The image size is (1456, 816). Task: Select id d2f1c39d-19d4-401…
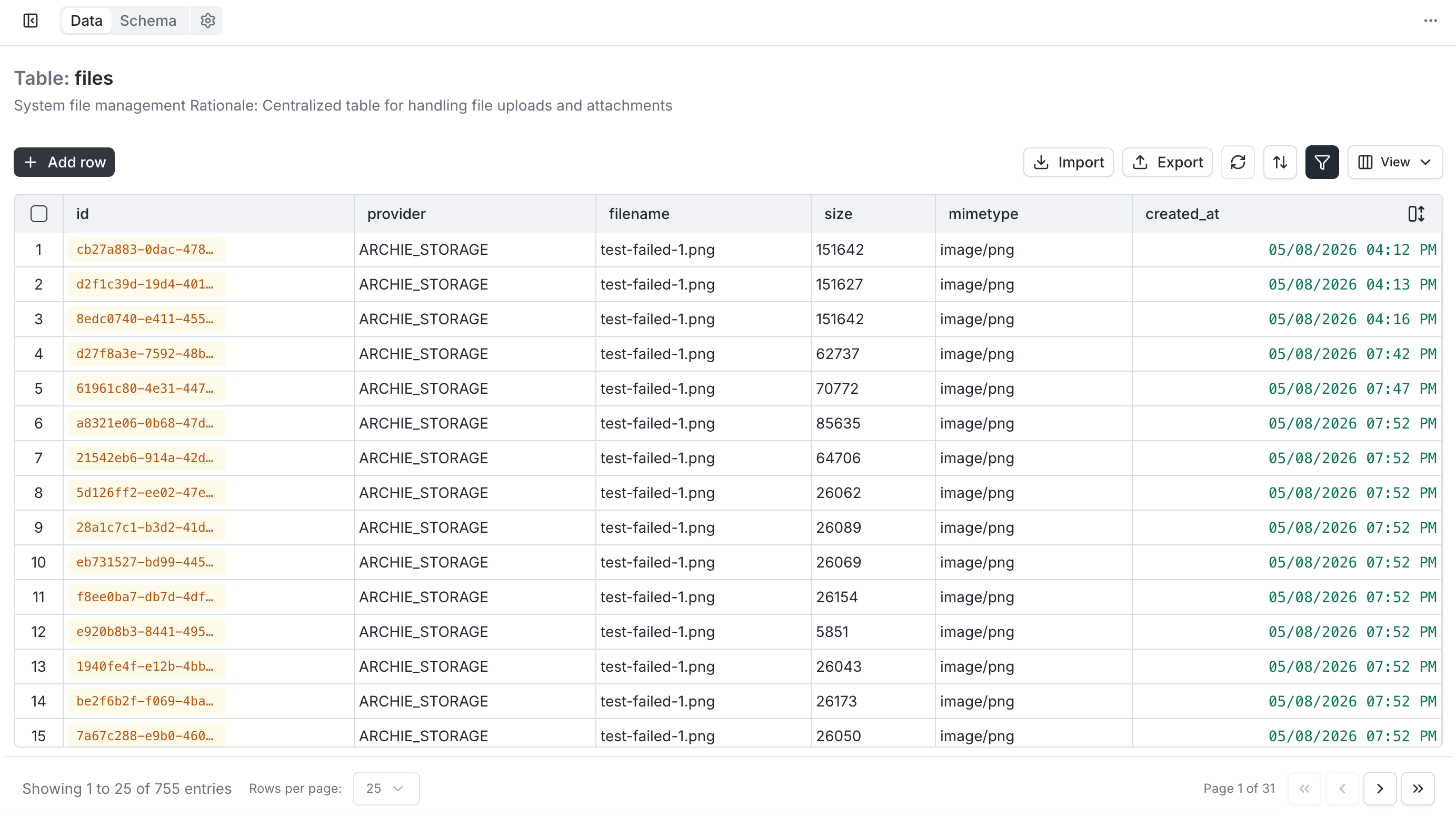click(146, 284)
